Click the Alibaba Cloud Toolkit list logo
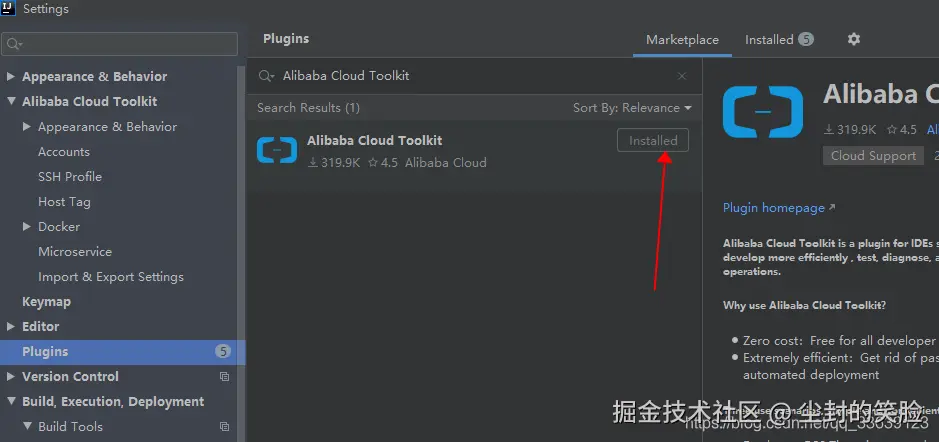 click(x=277, y=150)
